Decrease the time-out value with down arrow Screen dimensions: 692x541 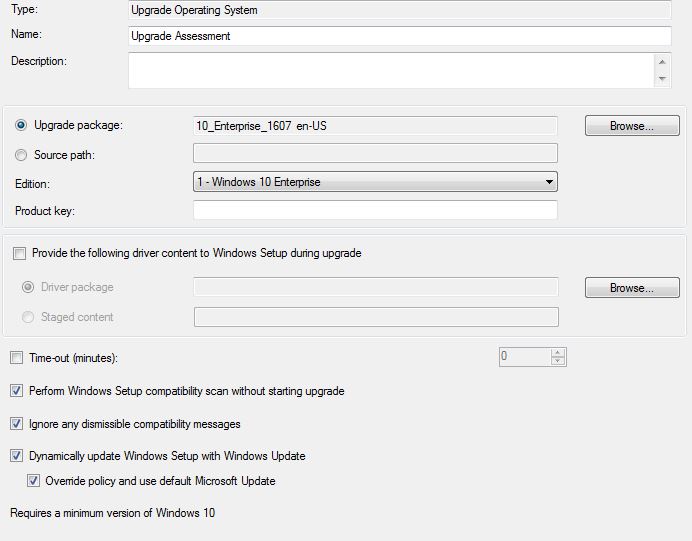(558, 361)
